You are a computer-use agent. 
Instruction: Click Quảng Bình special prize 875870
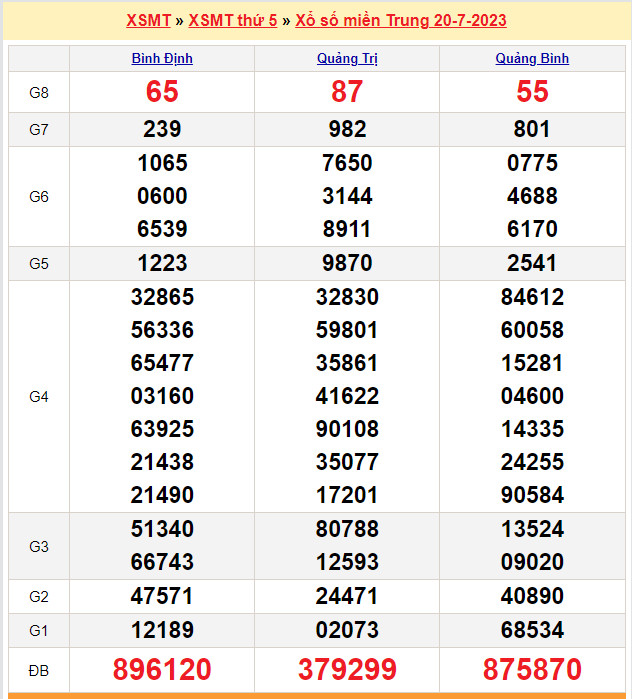tap(532, 669)
